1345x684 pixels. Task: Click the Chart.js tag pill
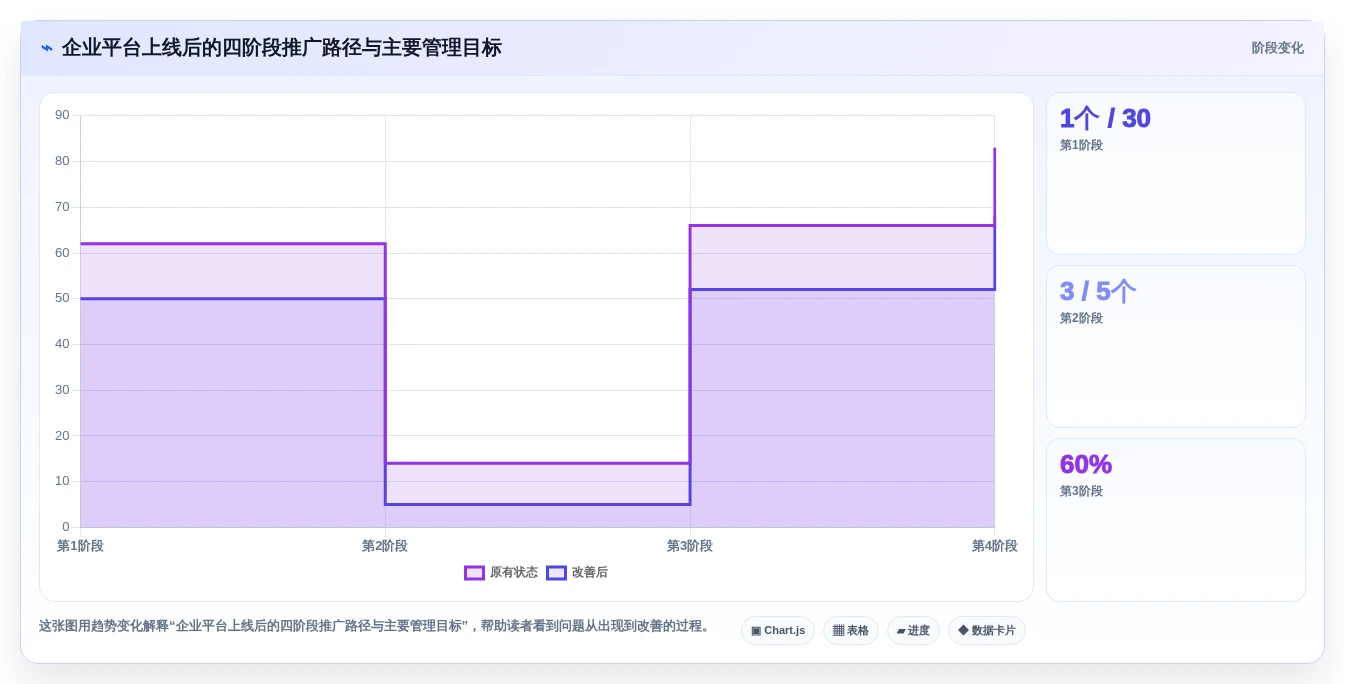(x=778, y=631)
